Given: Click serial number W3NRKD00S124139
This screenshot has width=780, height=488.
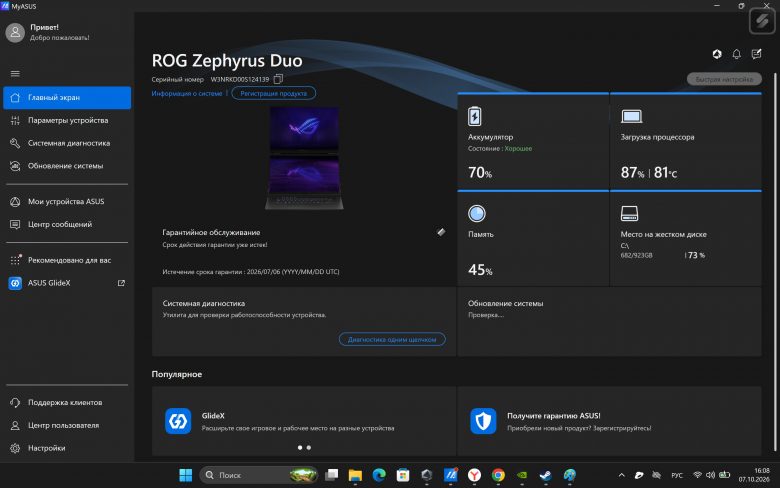Looking at the screenshot, I should pos(240,80).
